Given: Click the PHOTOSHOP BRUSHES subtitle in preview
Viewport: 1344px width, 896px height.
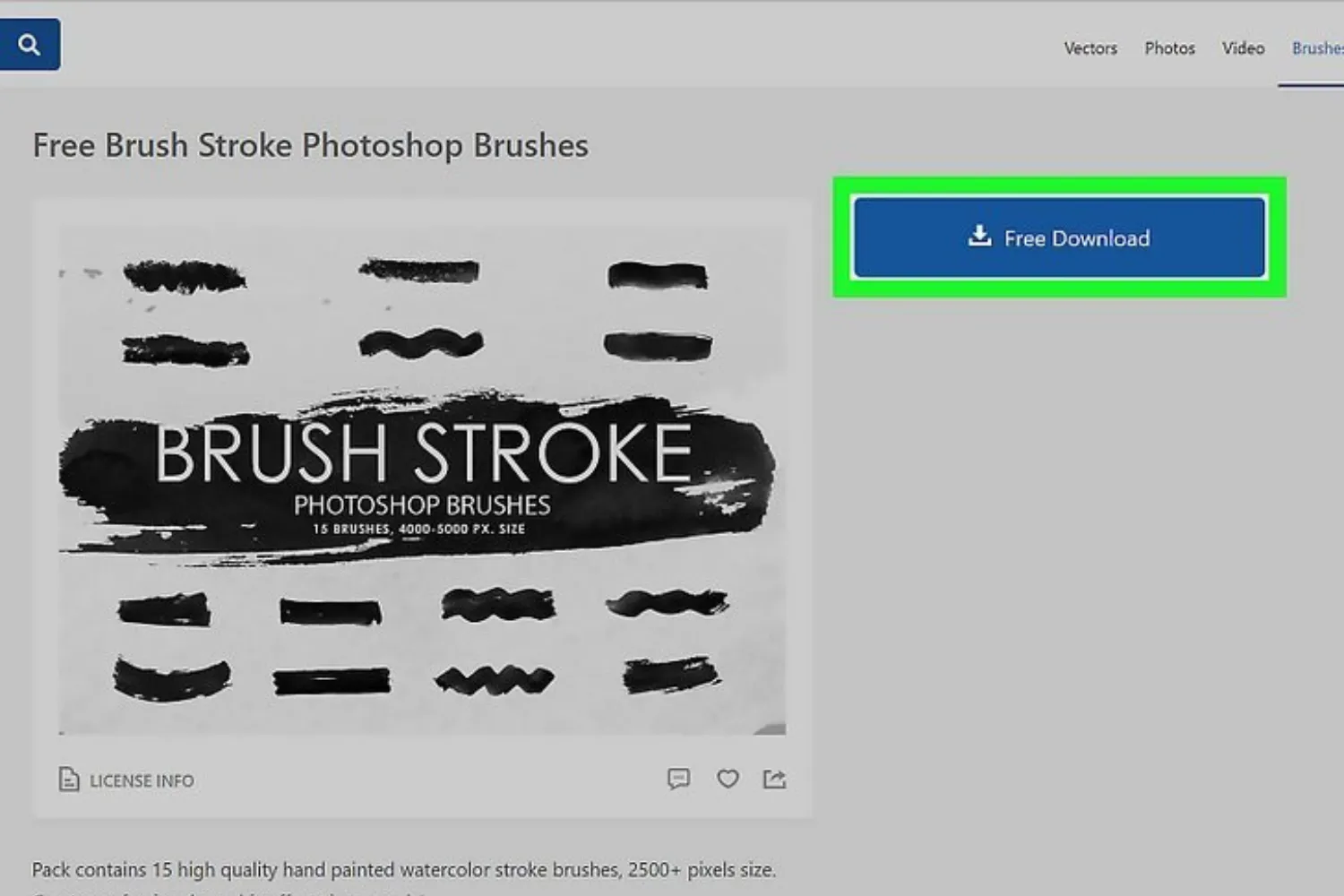Looking at the screenshot, I should tap(422, 505).
